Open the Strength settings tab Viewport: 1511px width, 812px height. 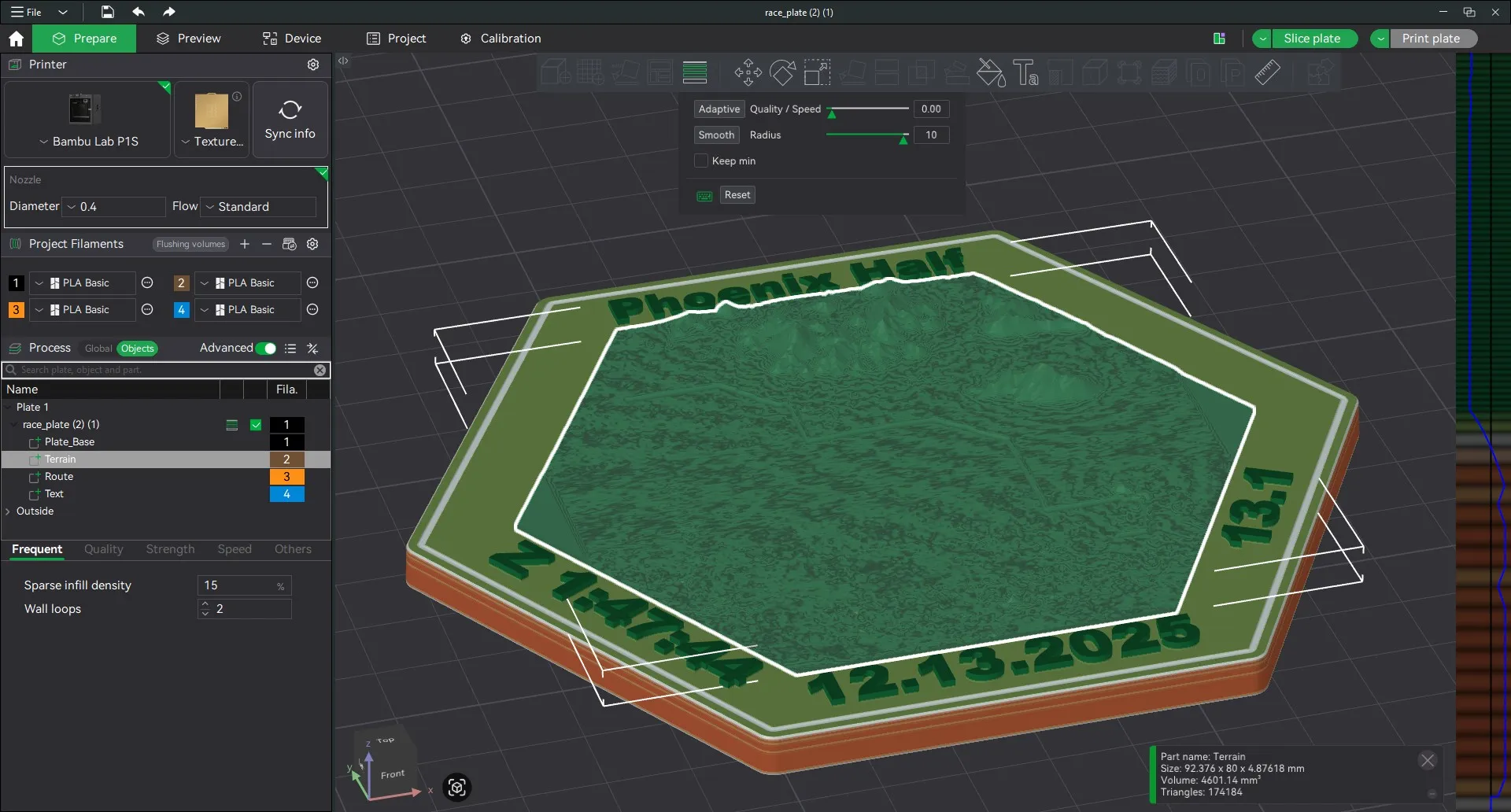click(x=170, y=549)
